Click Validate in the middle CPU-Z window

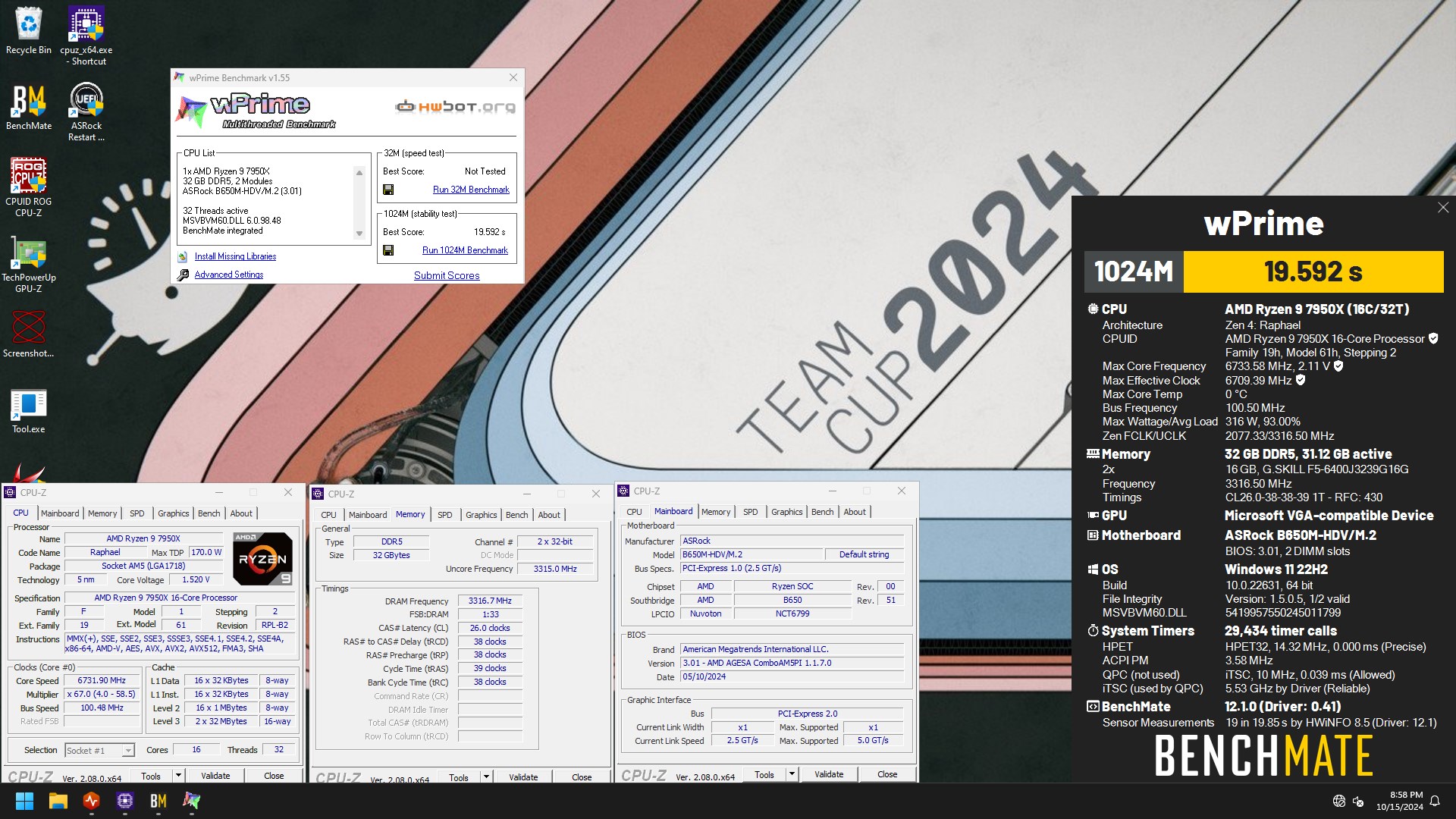coord(523,777)
